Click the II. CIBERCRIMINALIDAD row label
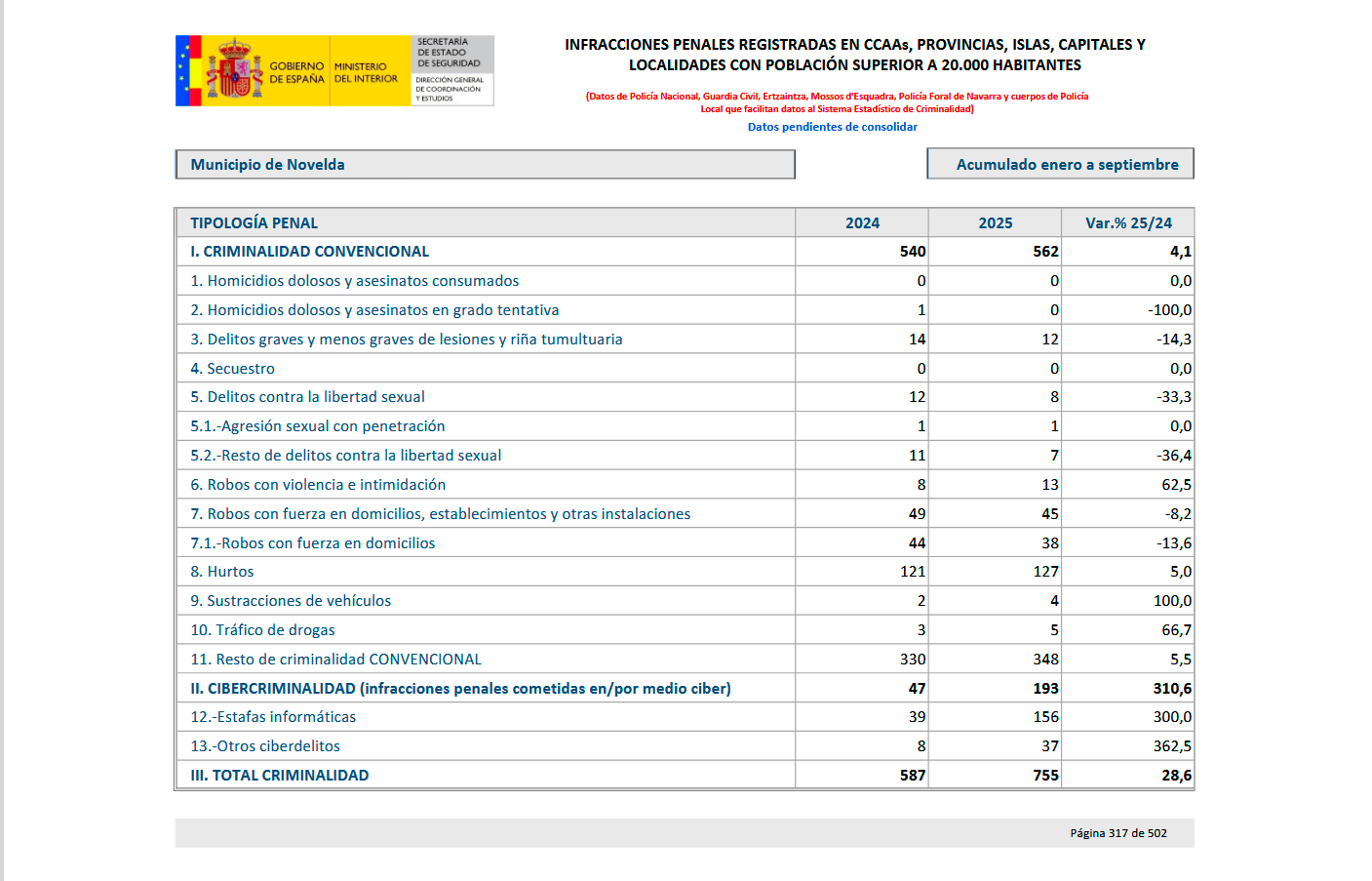 (460, 689)
